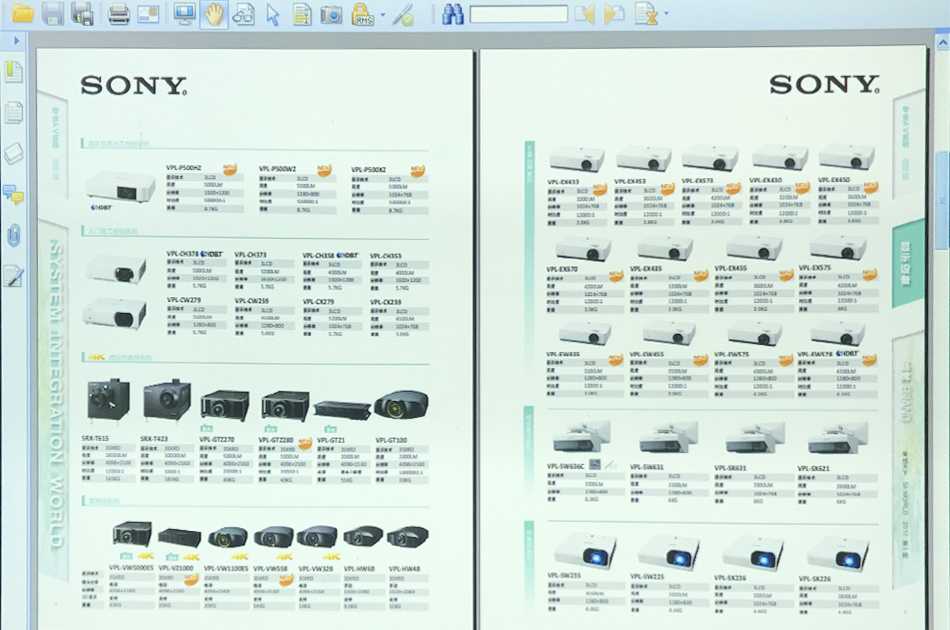The image size is (950, 630).
Task: Open the Bookmarks panel in sidebar
Action: 13,71
